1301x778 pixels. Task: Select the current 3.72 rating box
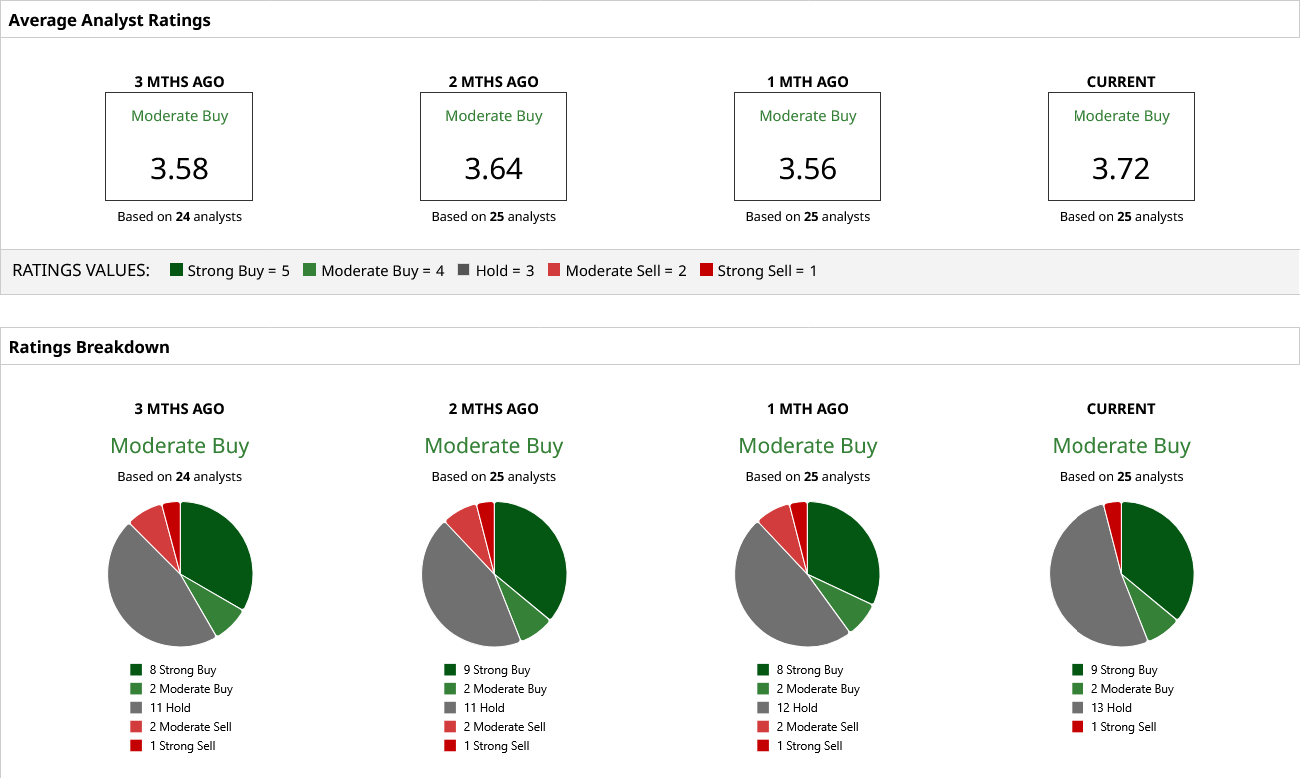coord(1121,147)
